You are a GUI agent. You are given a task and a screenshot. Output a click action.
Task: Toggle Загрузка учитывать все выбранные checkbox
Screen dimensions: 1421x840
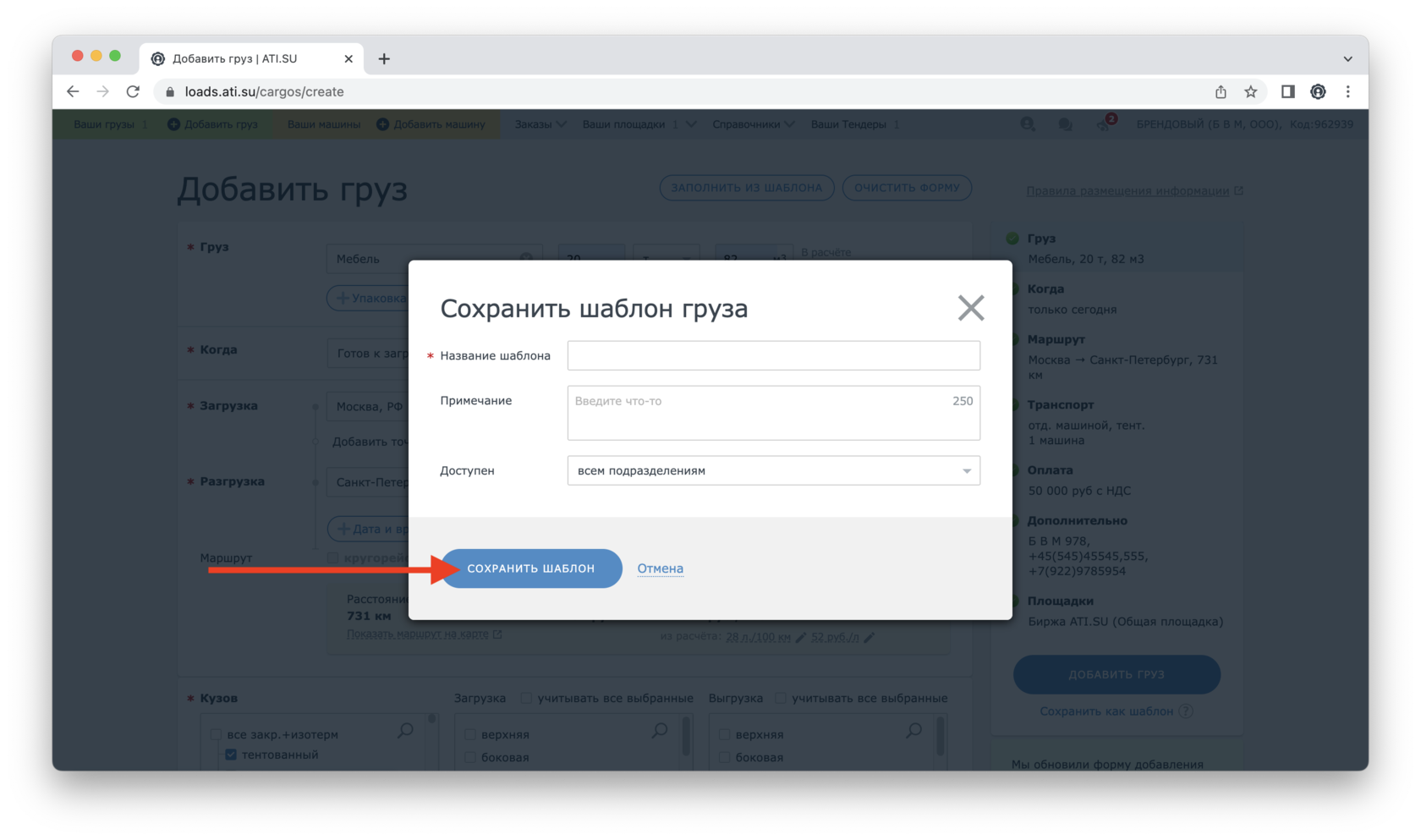click(526, 698)
